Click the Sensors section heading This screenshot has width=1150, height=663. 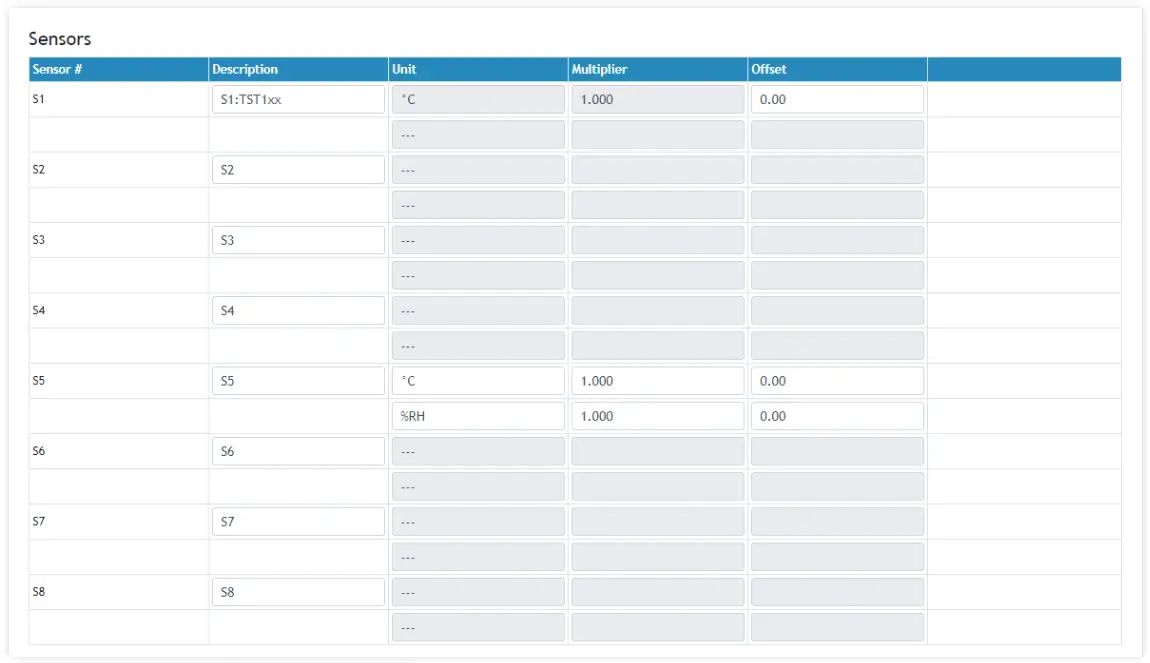coord(59,38)
